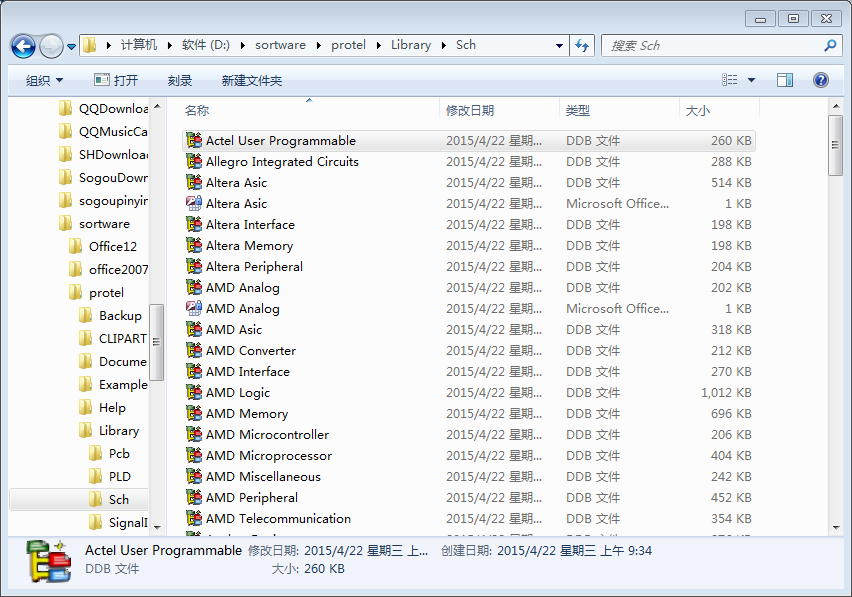Click protel in the address breadcrumb
The image size is (852, 597).
coord(348,45)
